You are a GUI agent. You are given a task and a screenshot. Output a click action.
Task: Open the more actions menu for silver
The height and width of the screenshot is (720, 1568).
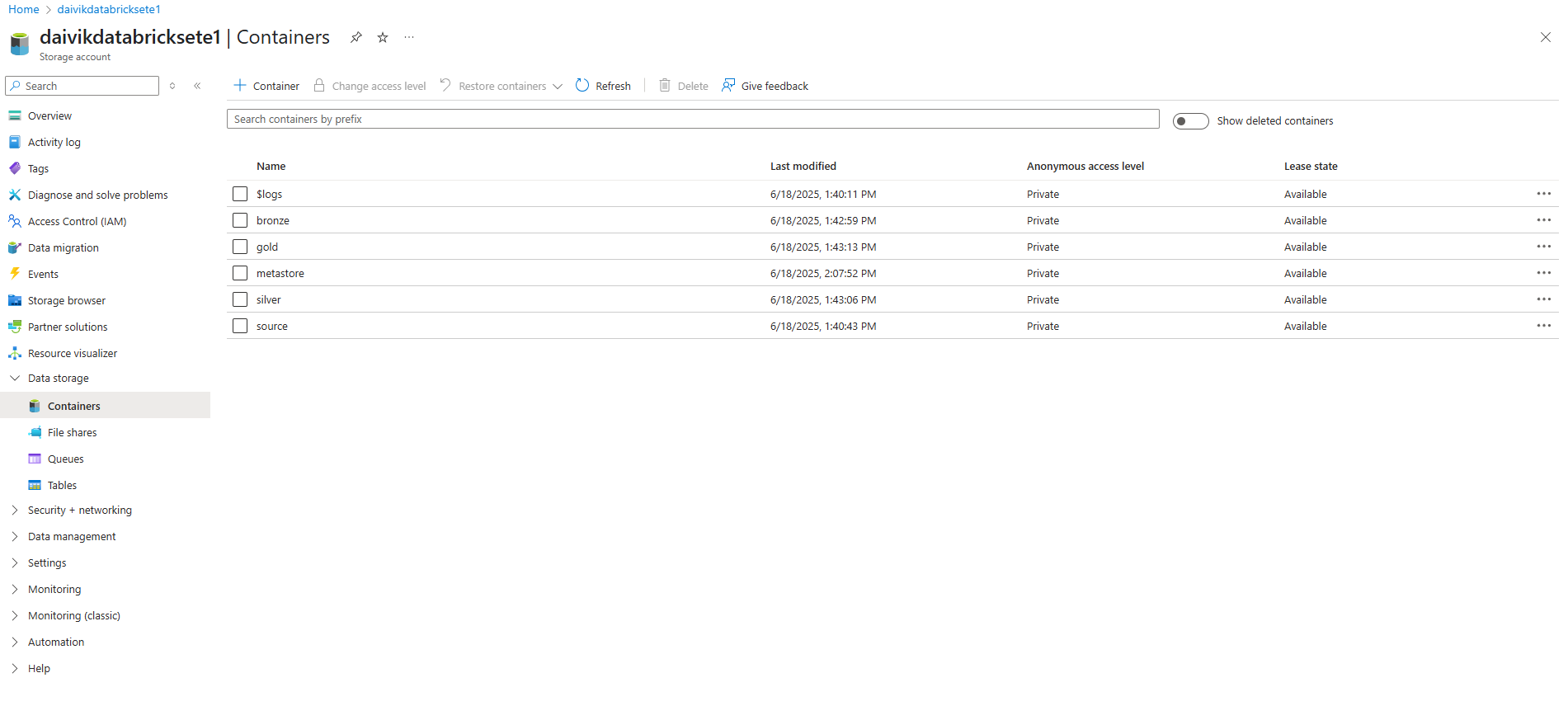point(1544,299)
